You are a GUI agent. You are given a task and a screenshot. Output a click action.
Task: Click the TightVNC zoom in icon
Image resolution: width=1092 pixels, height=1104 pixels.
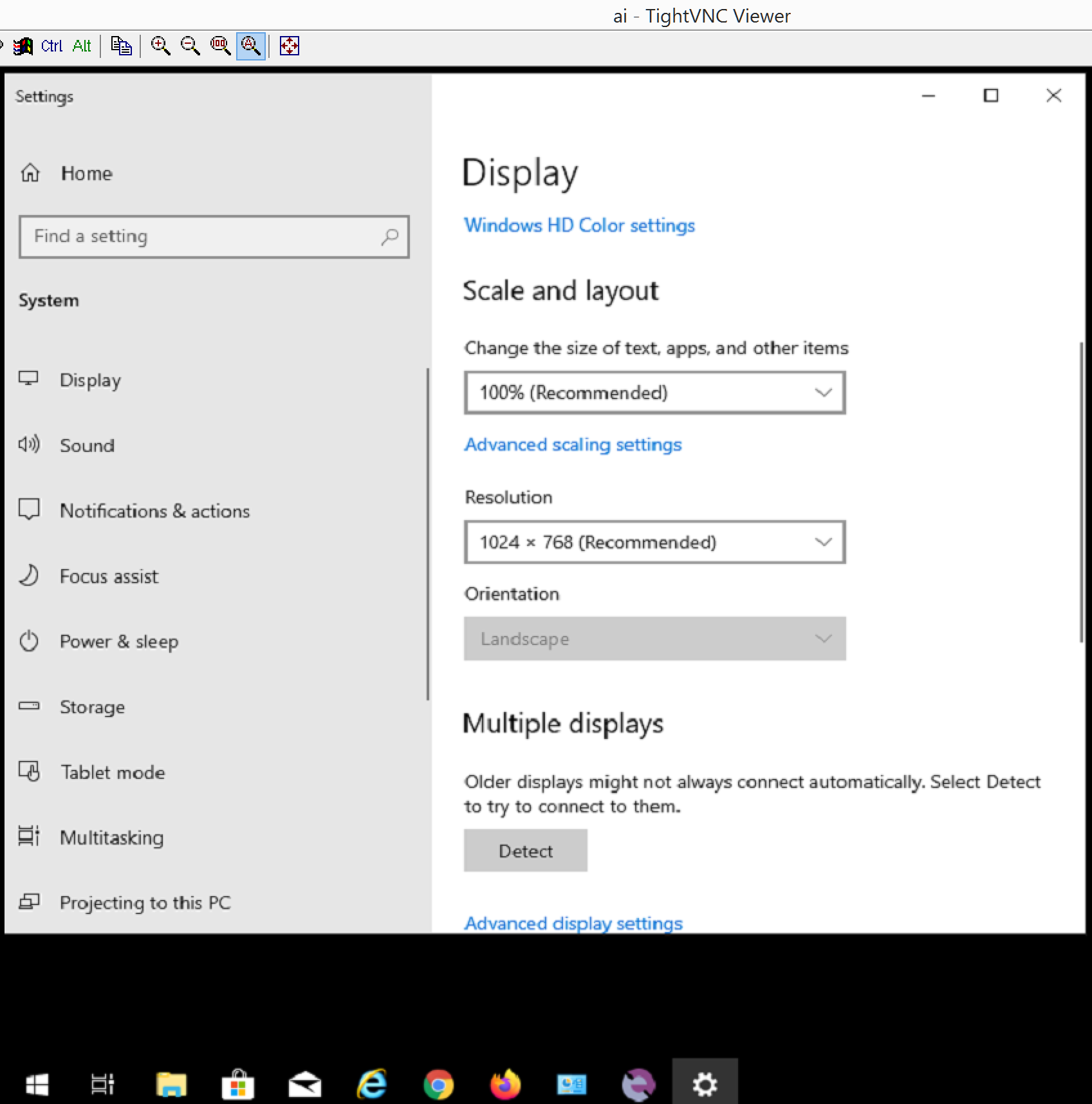[160, 46]
